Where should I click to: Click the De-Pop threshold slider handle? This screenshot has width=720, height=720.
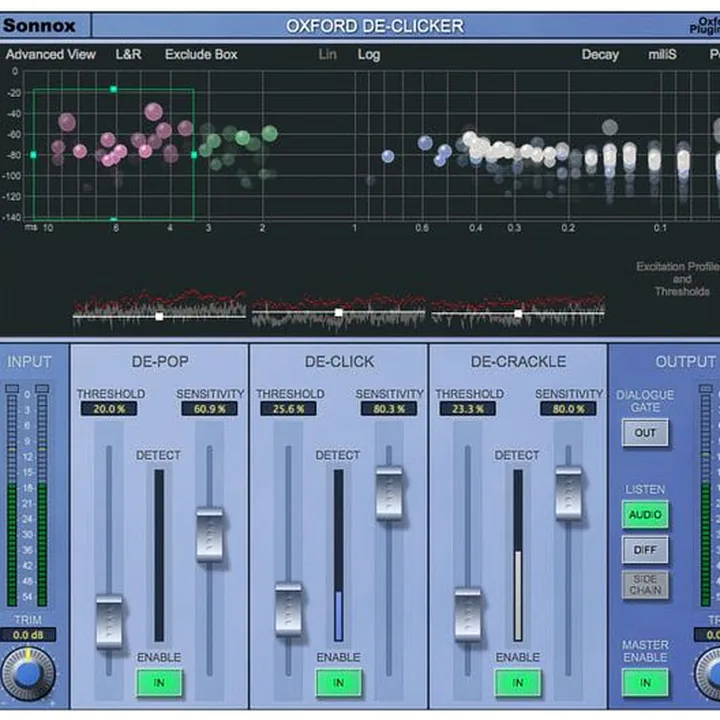coord(109,621)
